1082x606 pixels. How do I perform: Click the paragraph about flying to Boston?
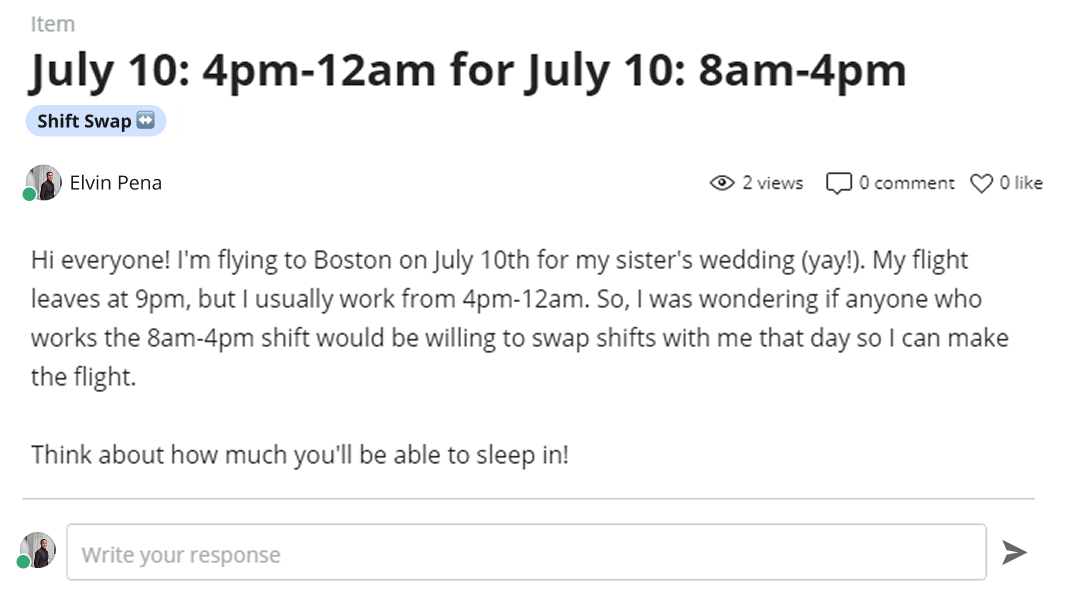pos(520,318)
